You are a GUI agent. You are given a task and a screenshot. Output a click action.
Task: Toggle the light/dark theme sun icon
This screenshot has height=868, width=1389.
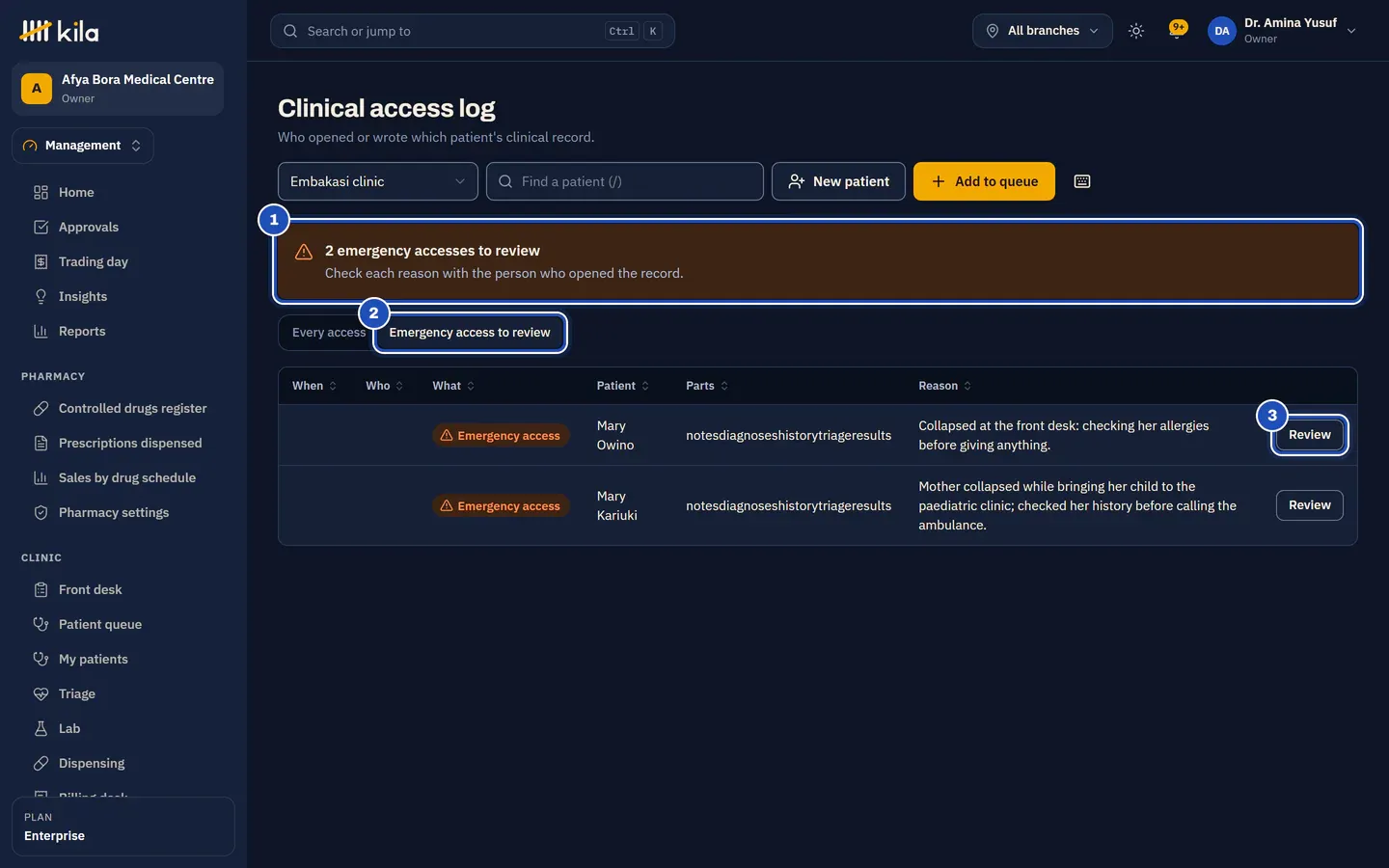(x=1136, y=31)
